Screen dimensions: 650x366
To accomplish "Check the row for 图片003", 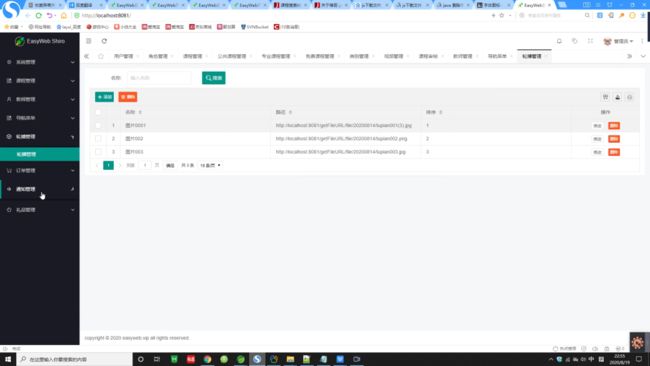I will pyautogui.click(x=98, y=152).
